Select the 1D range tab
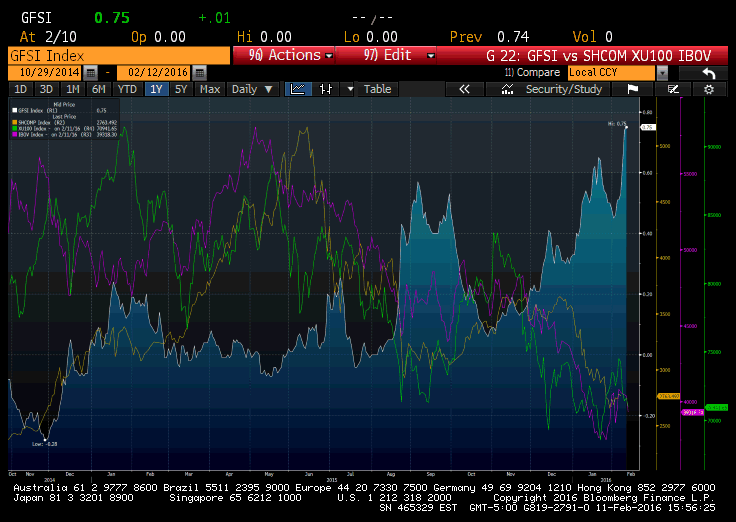 pyautogui.click(x=20, y=89)
